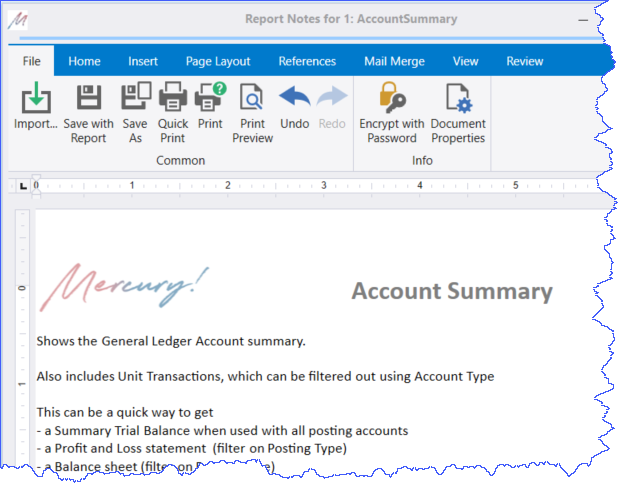
Task: Click the tab stop selector beside ruler
Action: coord(23,186)
